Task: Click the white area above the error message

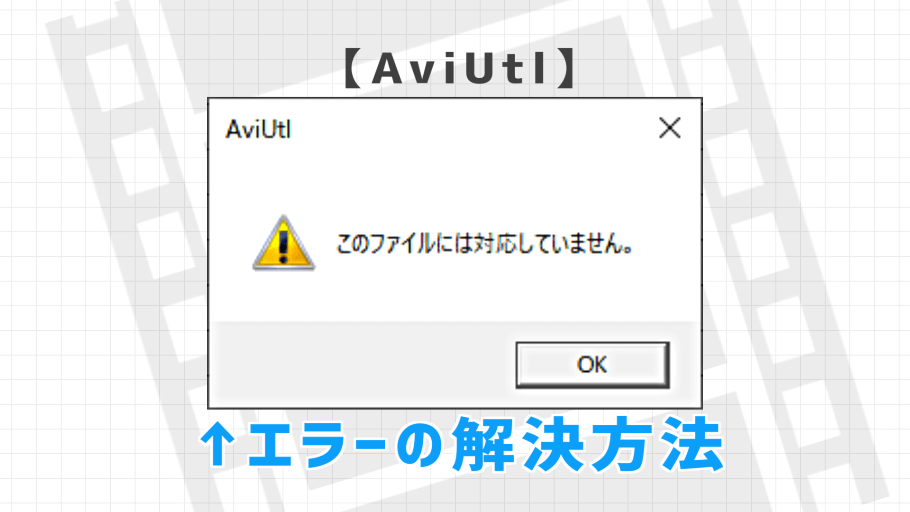Action: tap(455, 186)
